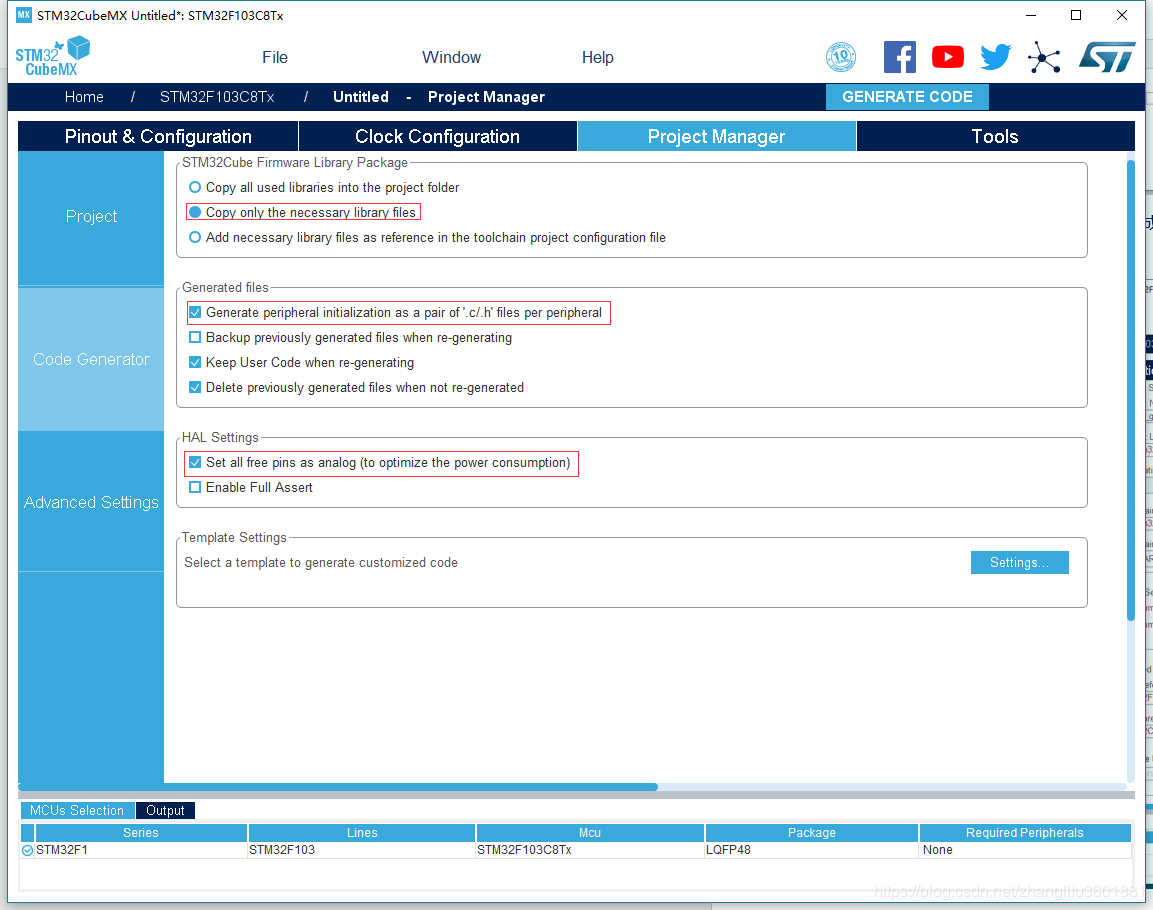Open the Advanced Settings side section
Viewport: 1153px width, 910px height.
tap(91, 502)
